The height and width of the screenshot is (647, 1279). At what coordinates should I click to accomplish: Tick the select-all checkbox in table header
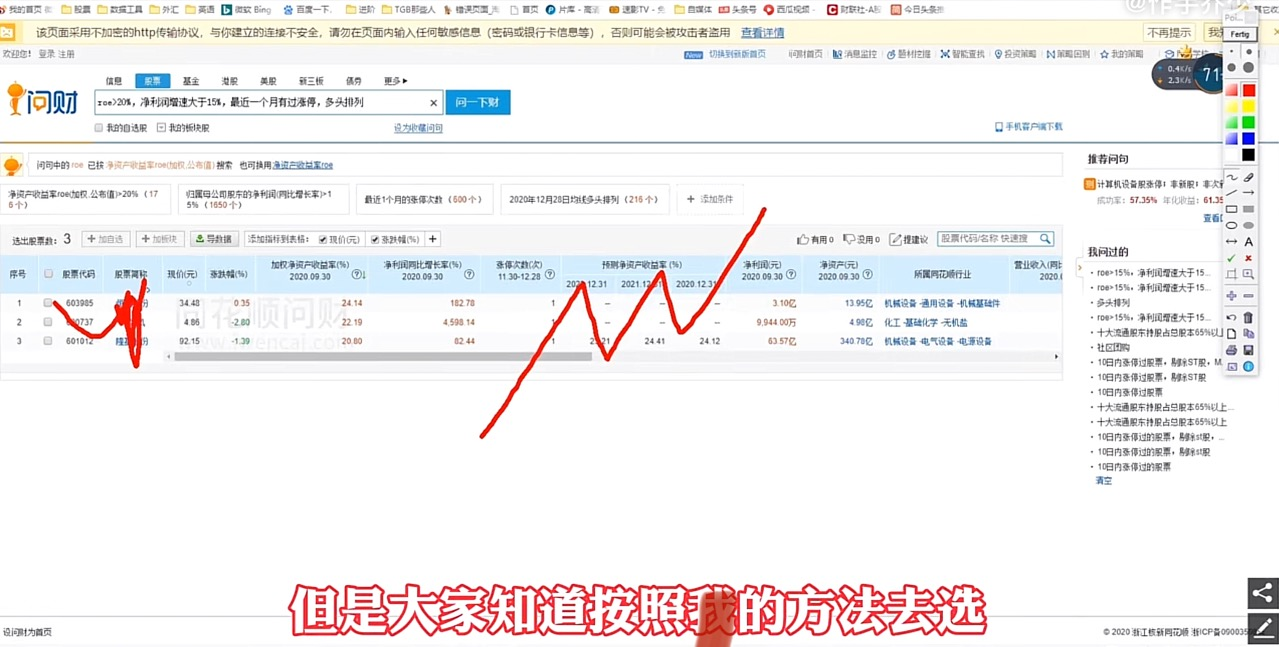pos(48,273)
